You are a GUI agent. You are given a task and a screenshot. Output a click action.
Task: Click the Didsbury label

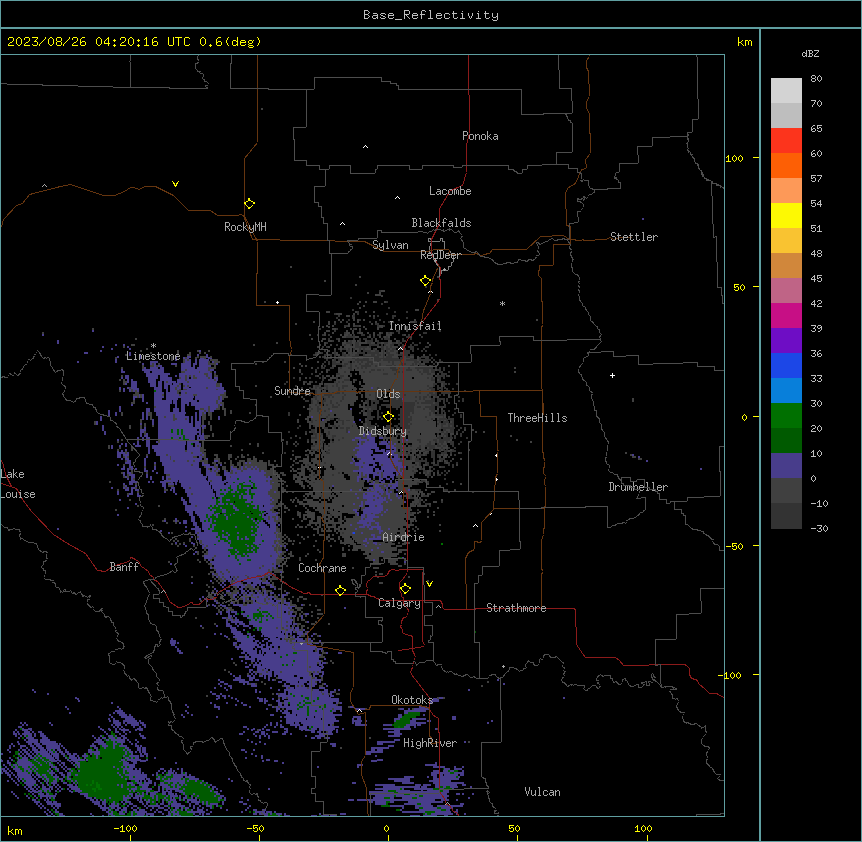coord(383,431)
